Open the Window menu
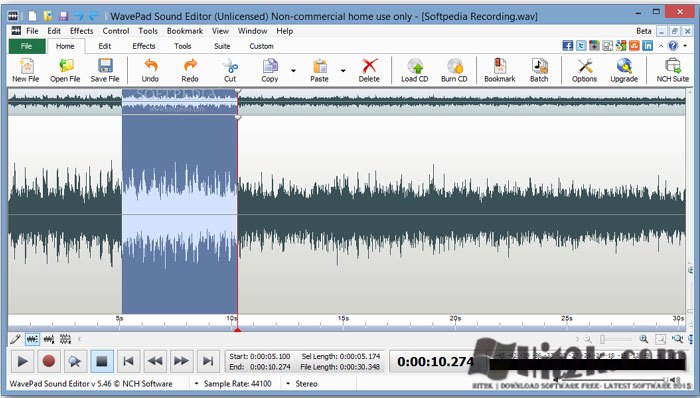Image resolution: width=700 pixels, height=398 pixels. tap(252, 31)
